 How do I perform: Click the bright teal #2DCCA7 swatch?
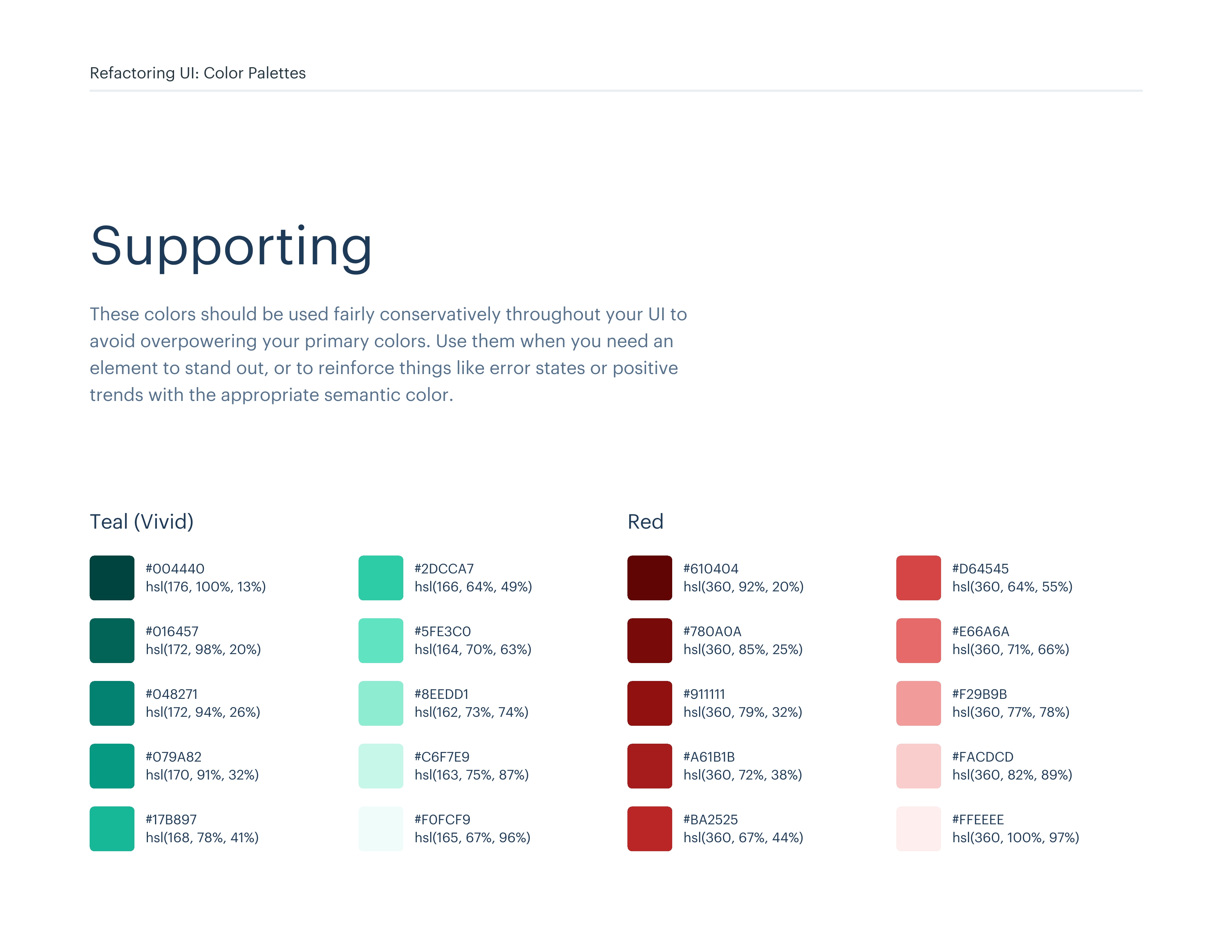click(x=381, y=578)
